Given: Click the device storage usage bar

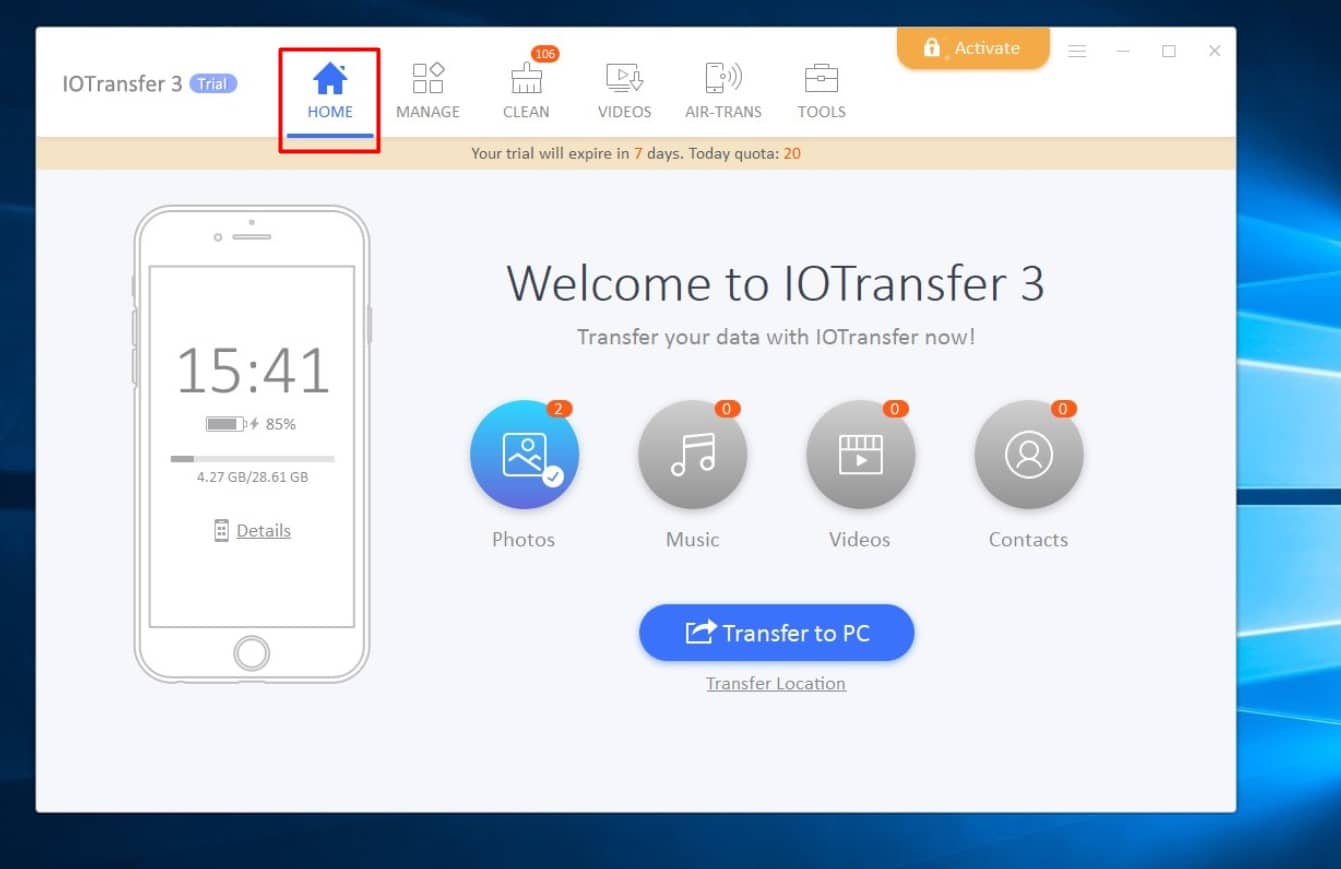Looking at the screenshot, I should (x=252, y=459).
